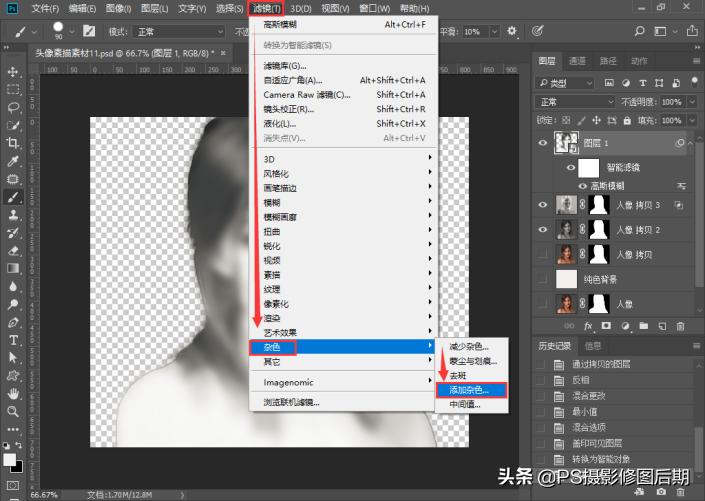The width and height of the screenshot is (705, 501).
Task: Click the zoom level 66.67% field
Action: (45, 495)
